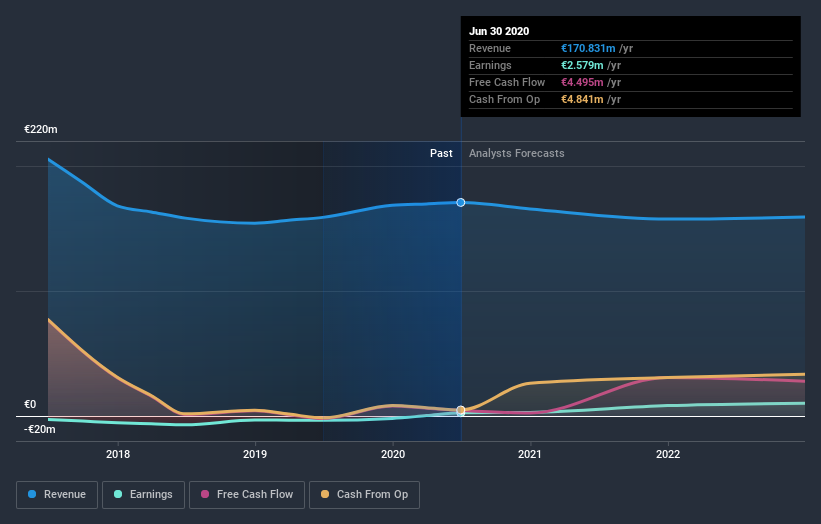The height and width of the screenshot is (524, 821).
Task: Click the Jun 30 2020 tooltip header
Action: (x=499, y=31)
